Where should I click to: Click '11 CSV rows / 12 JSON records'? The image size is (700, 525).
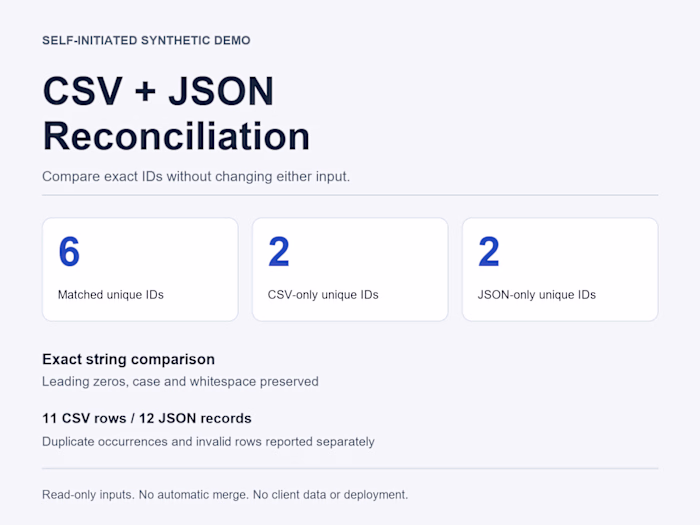point(147,418)
